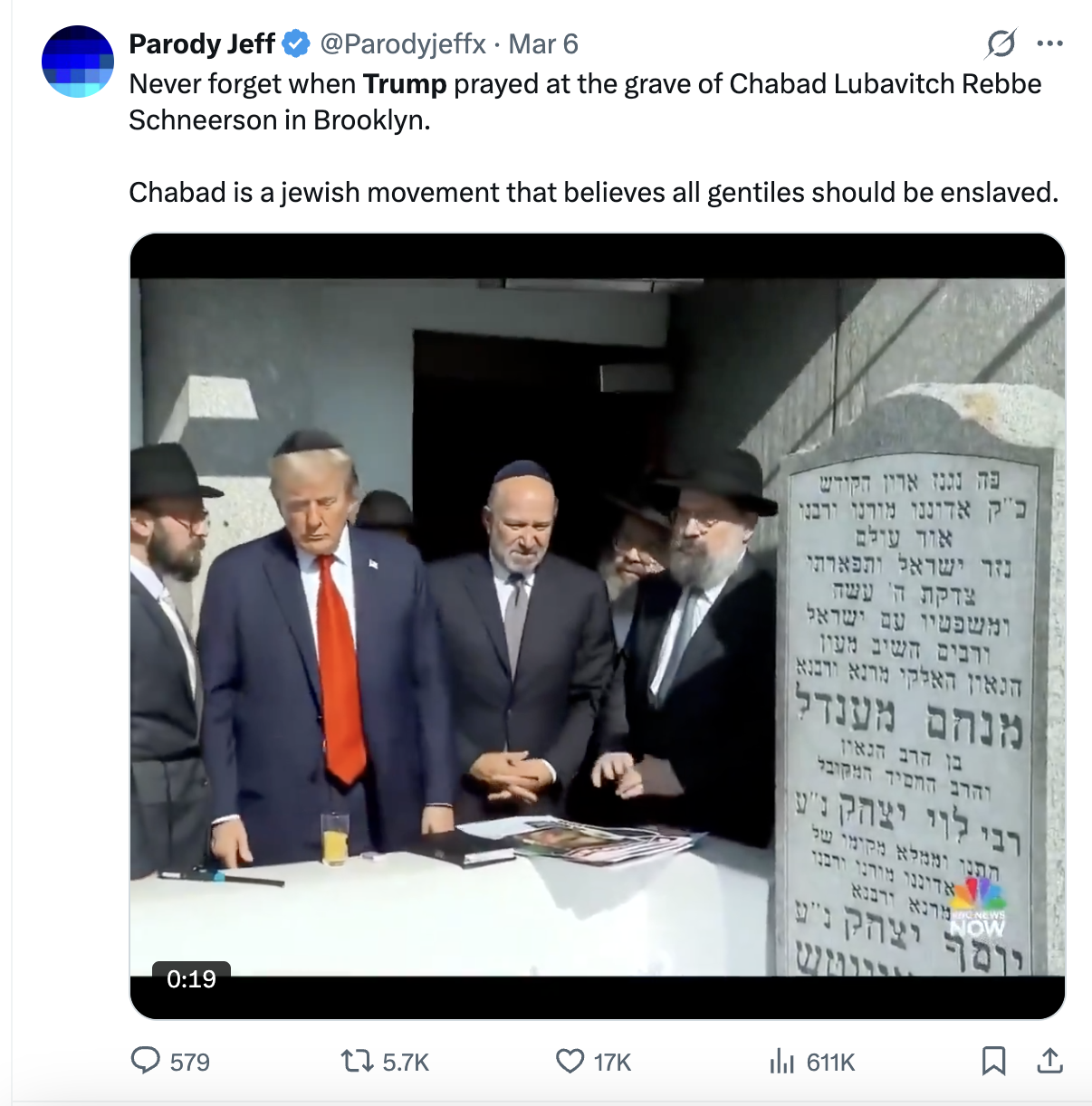Viewport: 1092px width, 1106px height.
Task: Click the 5.7K reposts count
Action: [406, 1062]
